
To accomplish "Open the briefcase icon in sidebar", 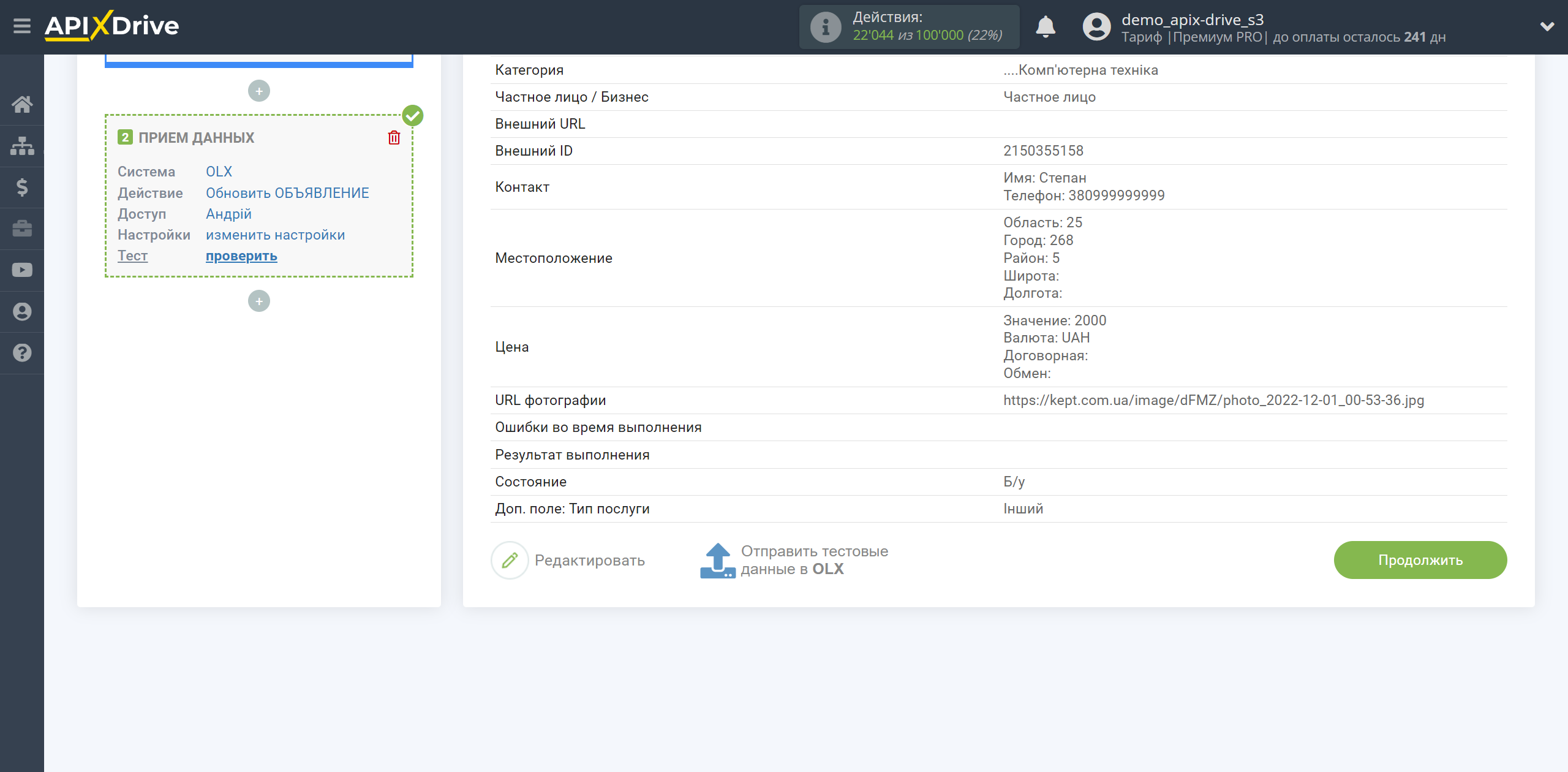I will [x=22, y=229].
